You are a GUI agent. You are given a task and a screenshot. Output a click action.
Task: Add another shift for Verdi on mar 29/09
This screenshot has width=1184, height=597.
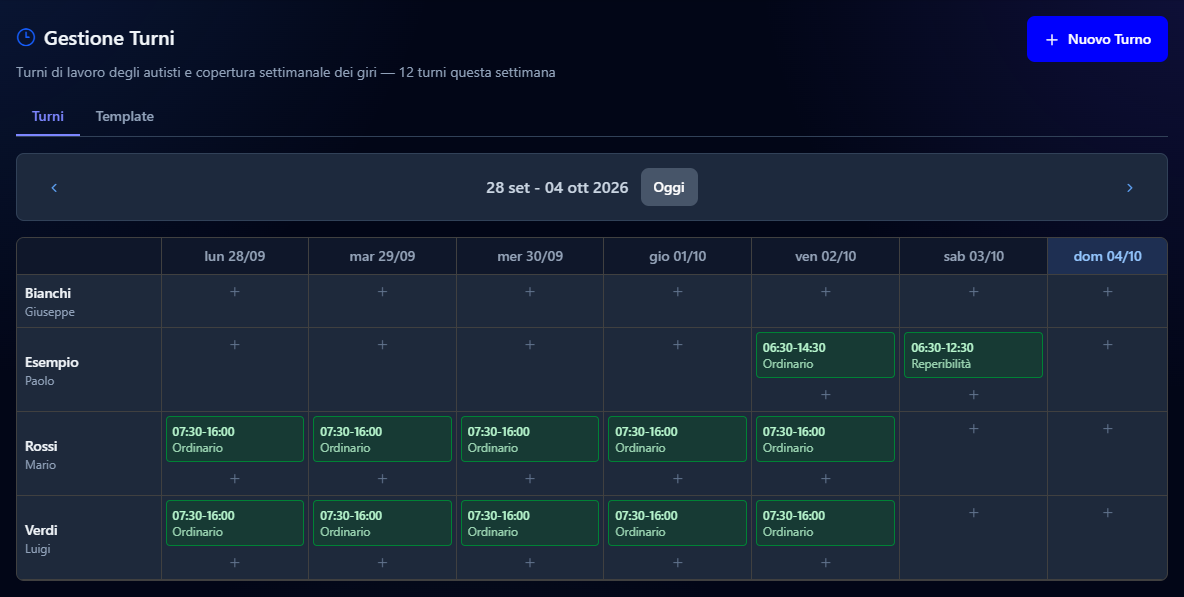pos(382,562)
